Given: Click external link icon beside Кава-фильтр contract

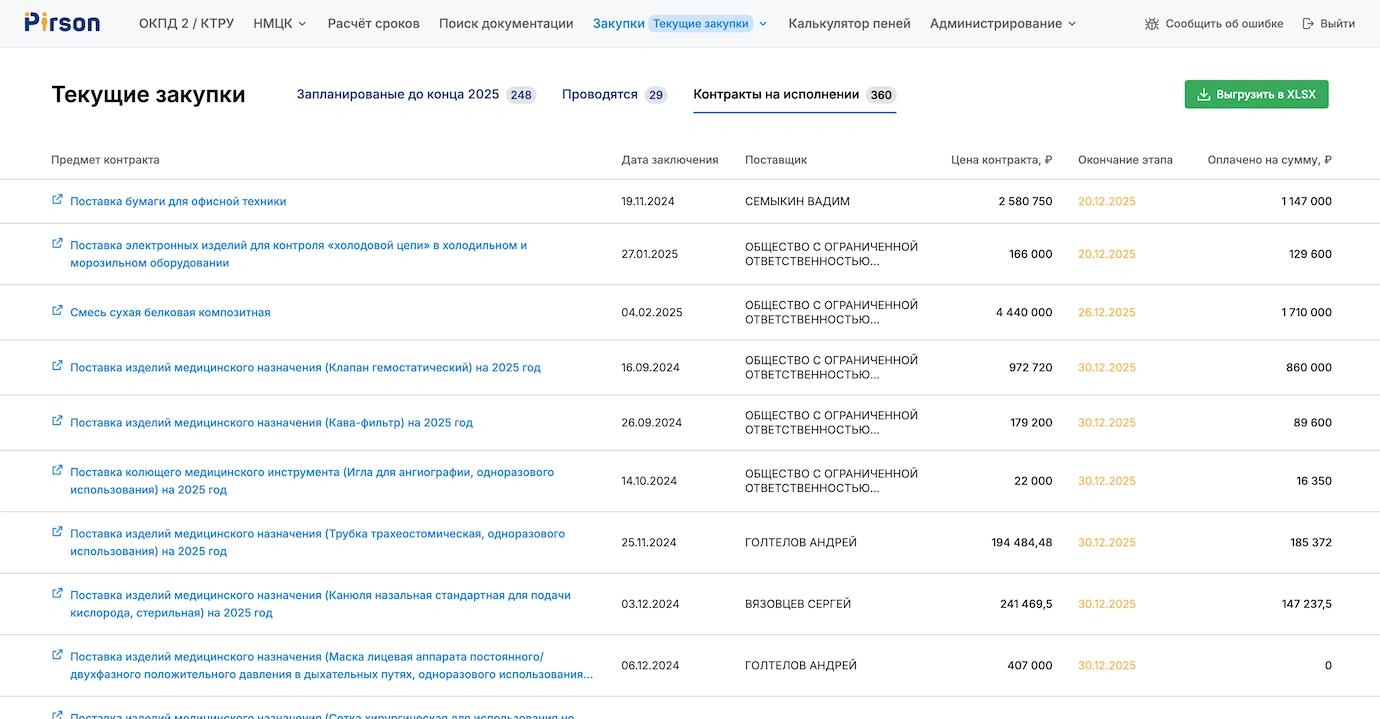Looking at the screenshot, I should (x=57, y=421).
